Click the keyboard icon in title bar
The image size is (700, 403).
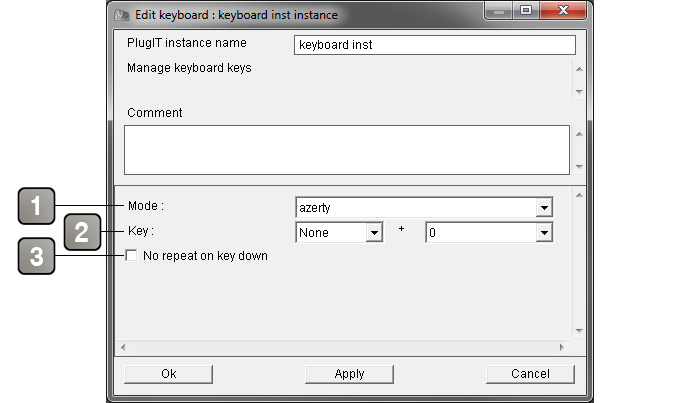click(x=122, y=15)
